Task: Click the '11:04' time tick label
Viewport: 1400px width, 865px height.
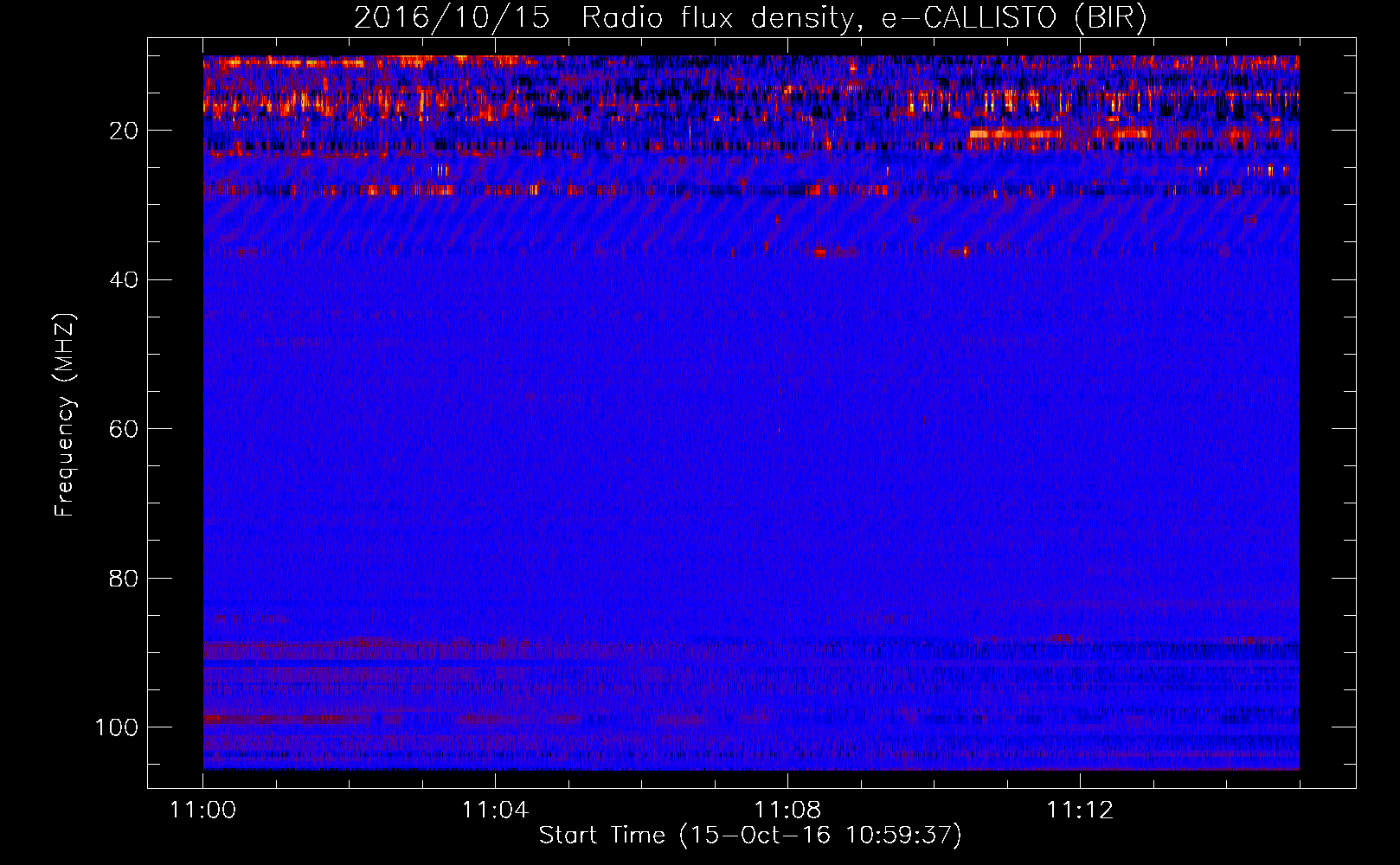Action: (x=495, y=810)
